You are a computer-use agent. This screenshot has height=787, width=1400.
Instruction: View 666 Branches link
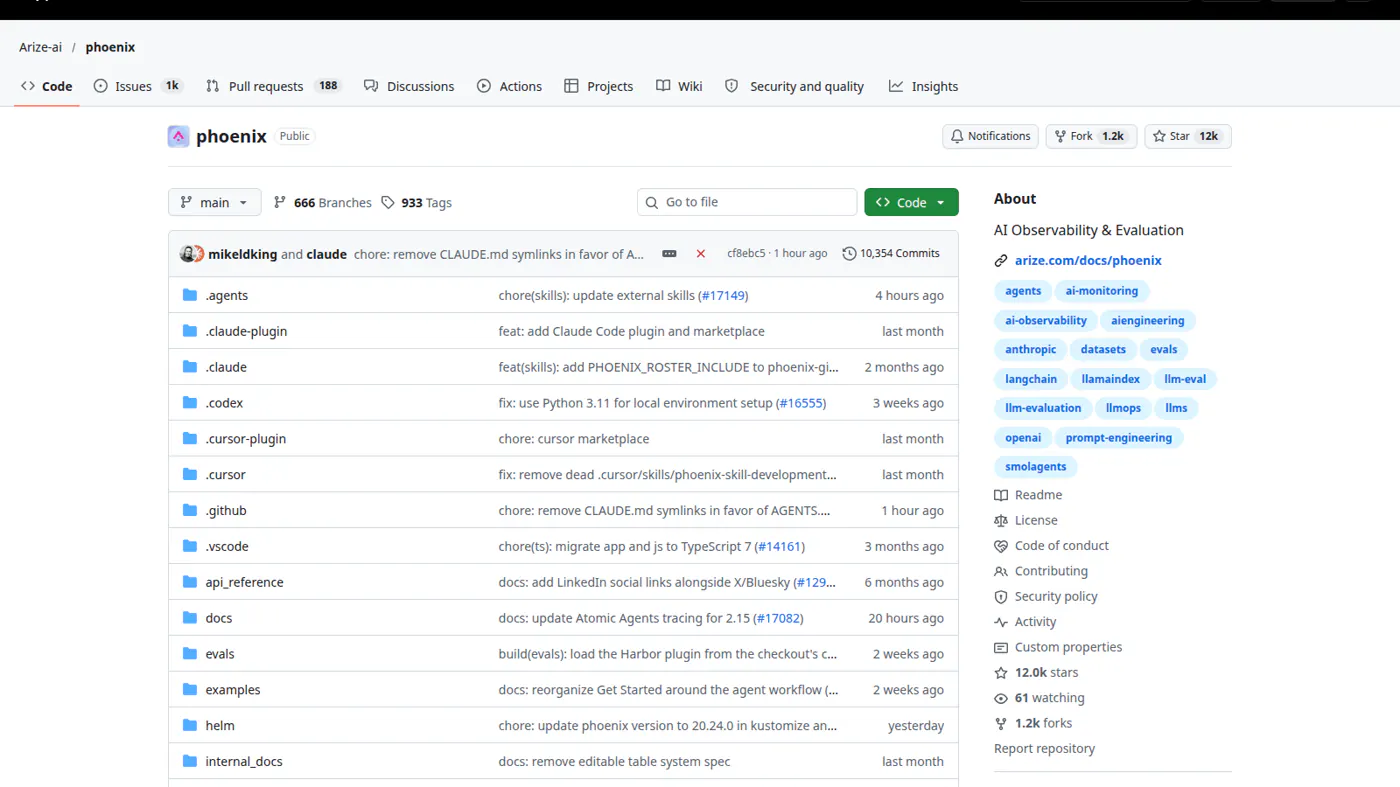(322, 202)
